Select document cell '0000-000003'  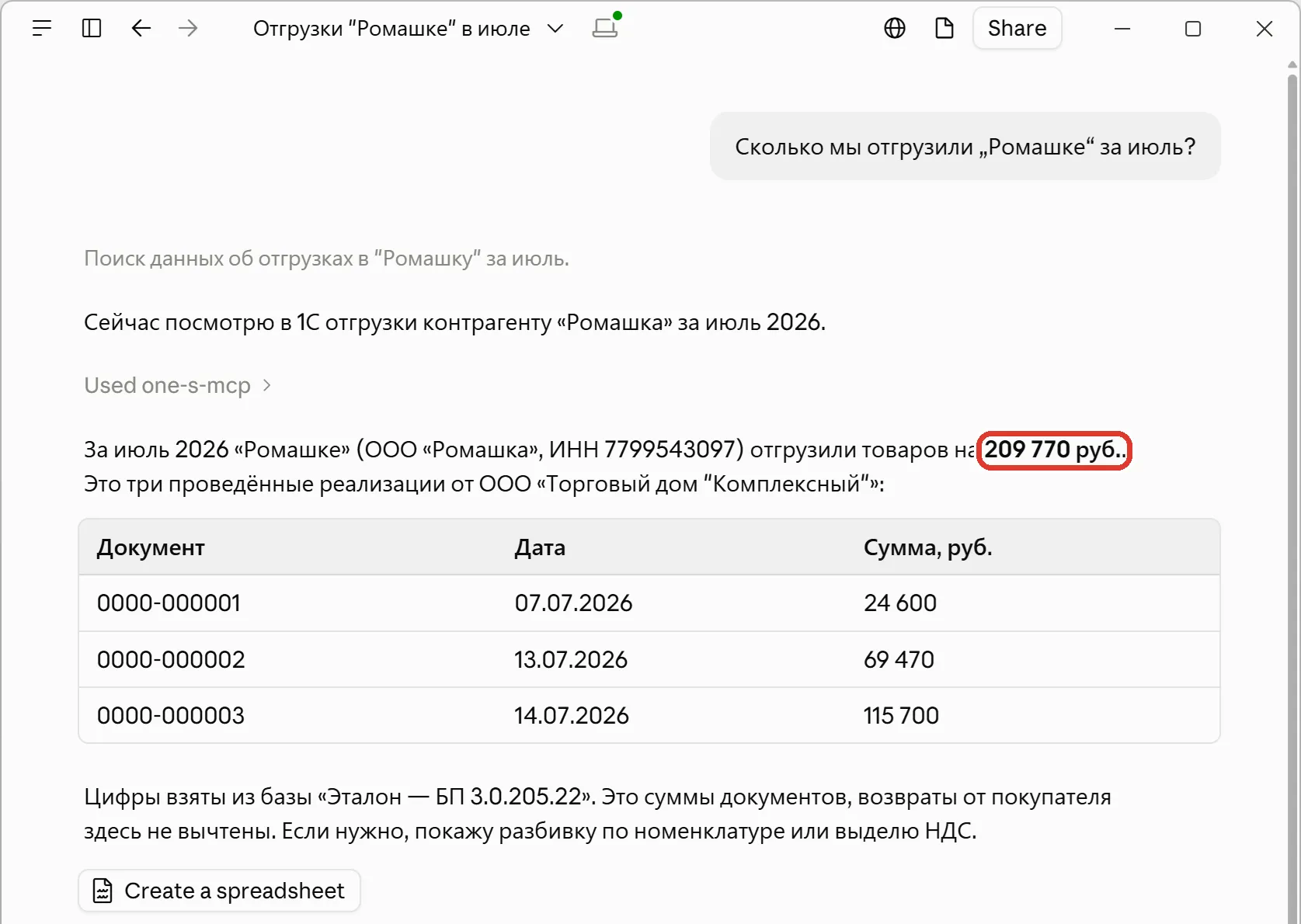pyautogui.click(x=171, y=716)
